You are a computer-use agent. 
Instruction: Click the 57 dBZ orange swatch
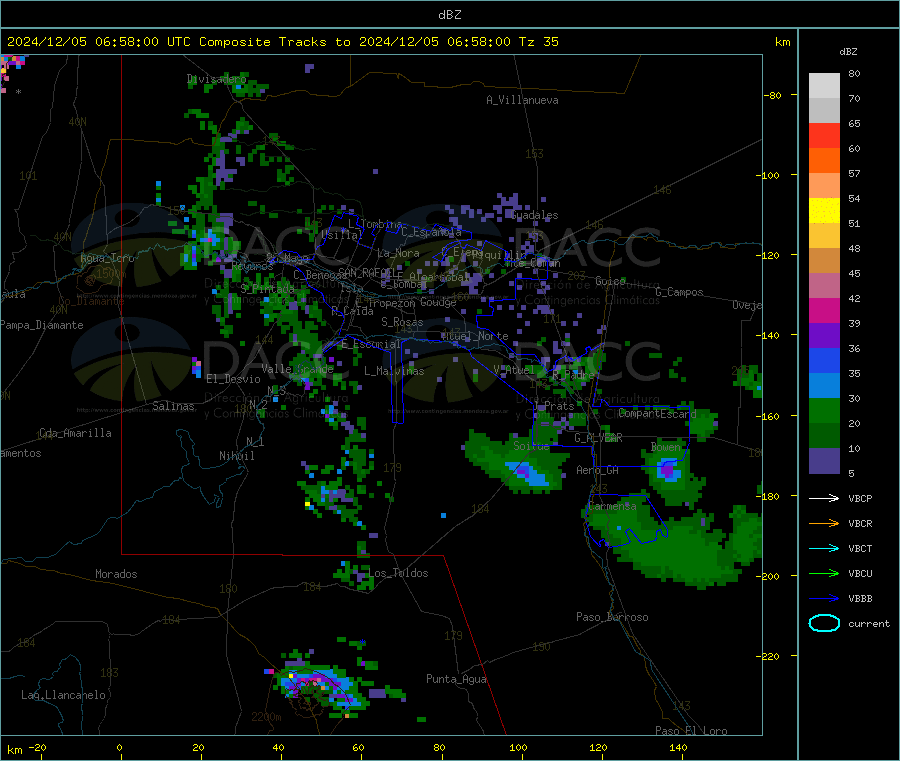click(824, 161)
